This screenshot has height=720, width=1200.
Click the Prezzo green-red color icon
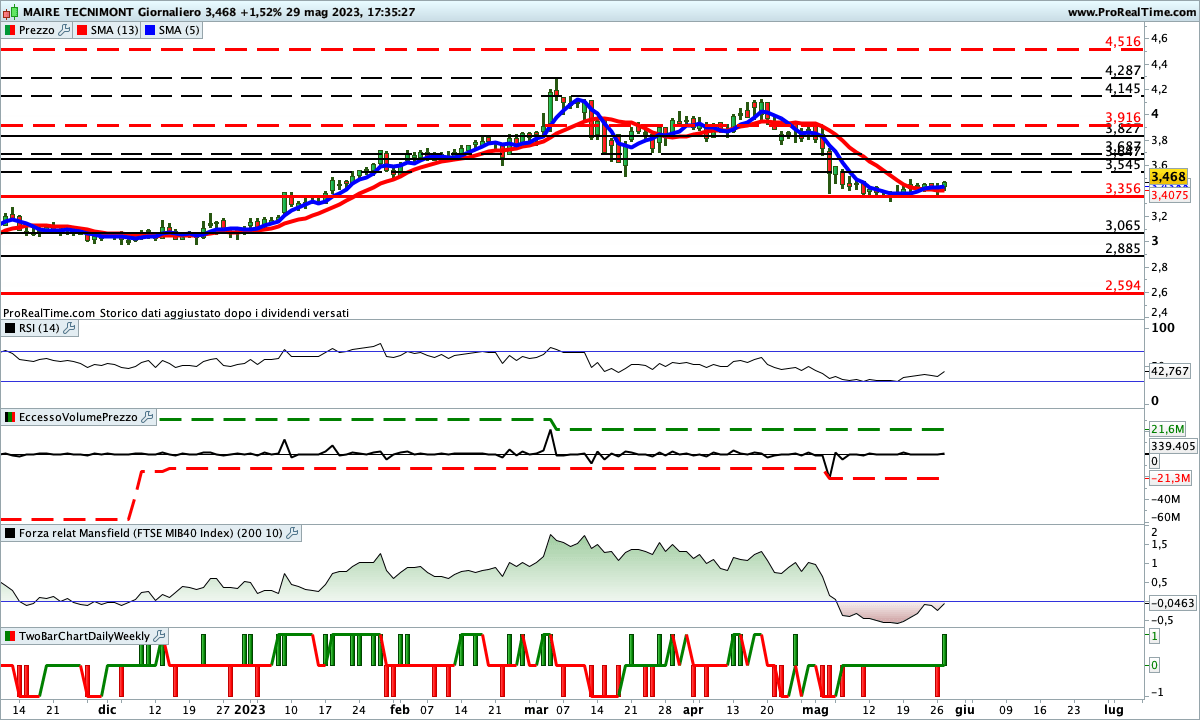pyautogui.click(x=10, y=30)
